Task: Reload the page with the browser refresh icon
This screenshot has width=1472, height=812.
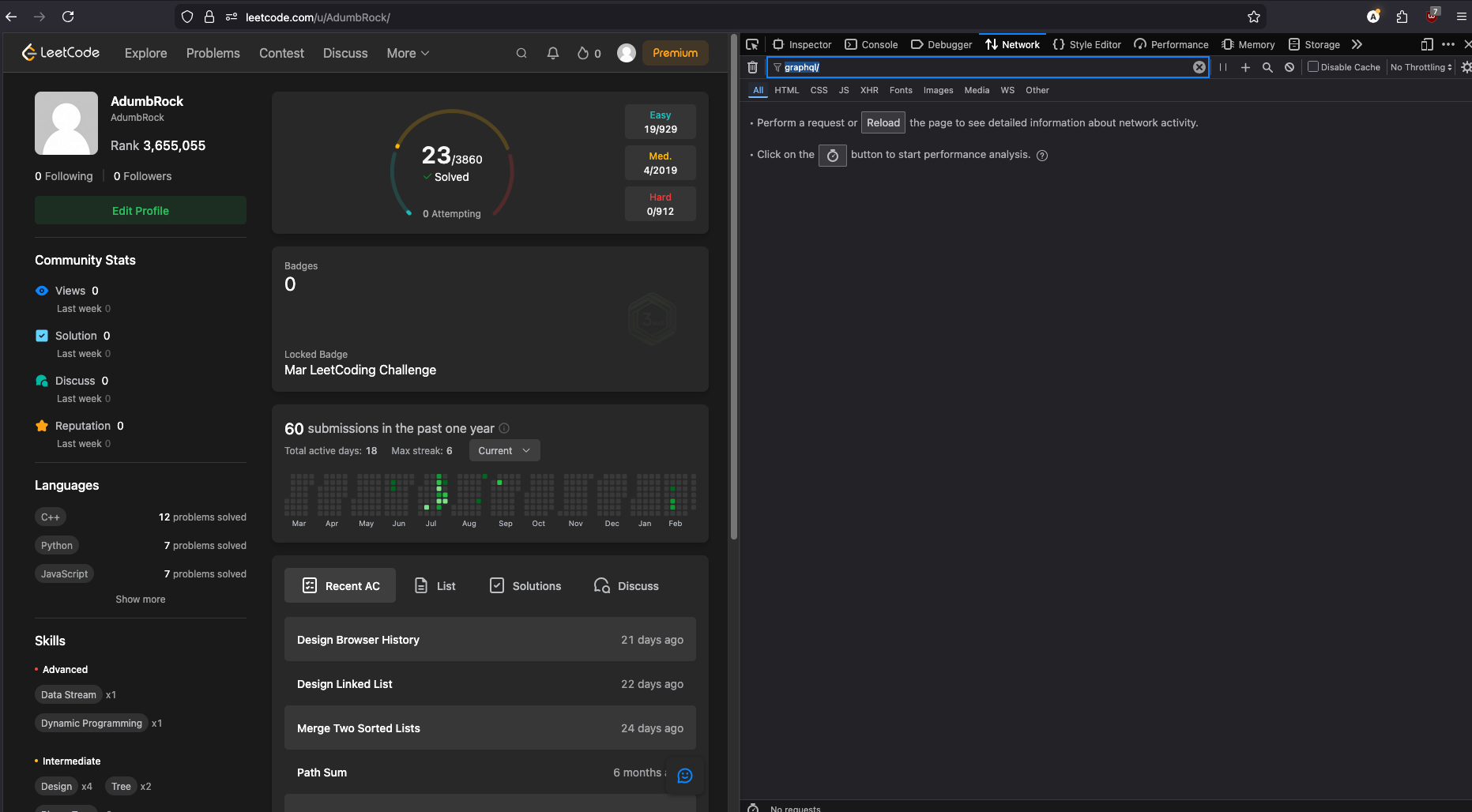Action: [68, 17]
